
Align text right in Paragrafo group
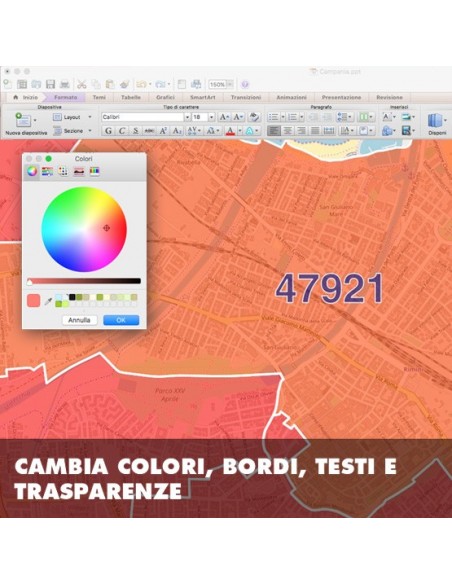(x=301, y=131)
